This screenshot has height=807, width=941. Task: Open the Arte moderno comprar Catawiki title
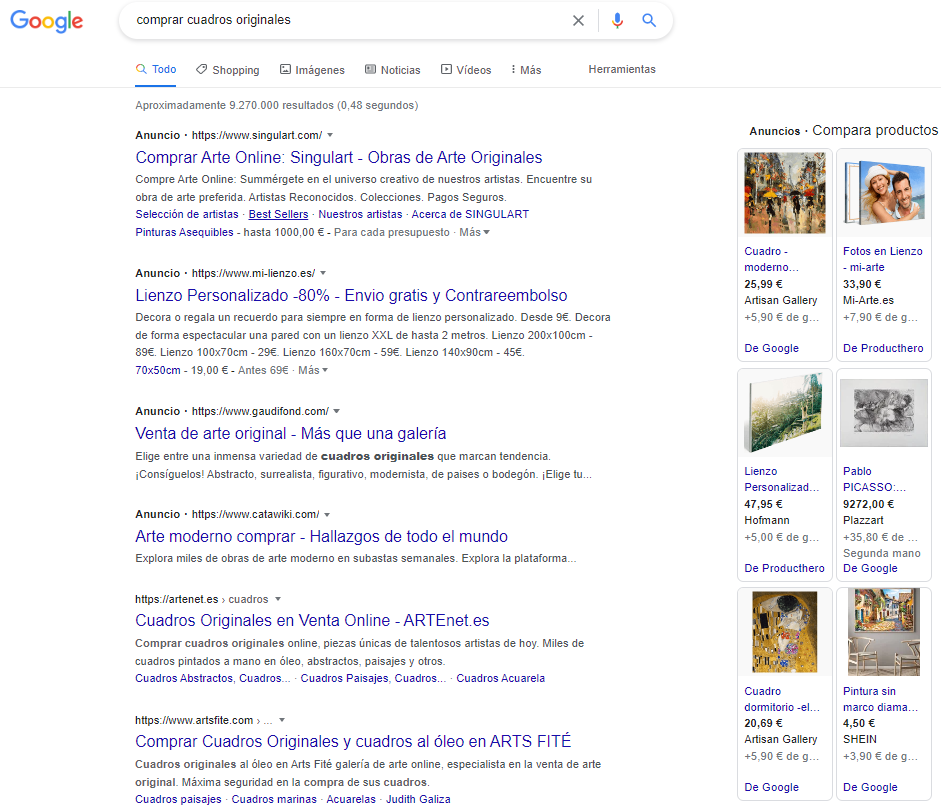pyautogui.click(x=321, y=536)
